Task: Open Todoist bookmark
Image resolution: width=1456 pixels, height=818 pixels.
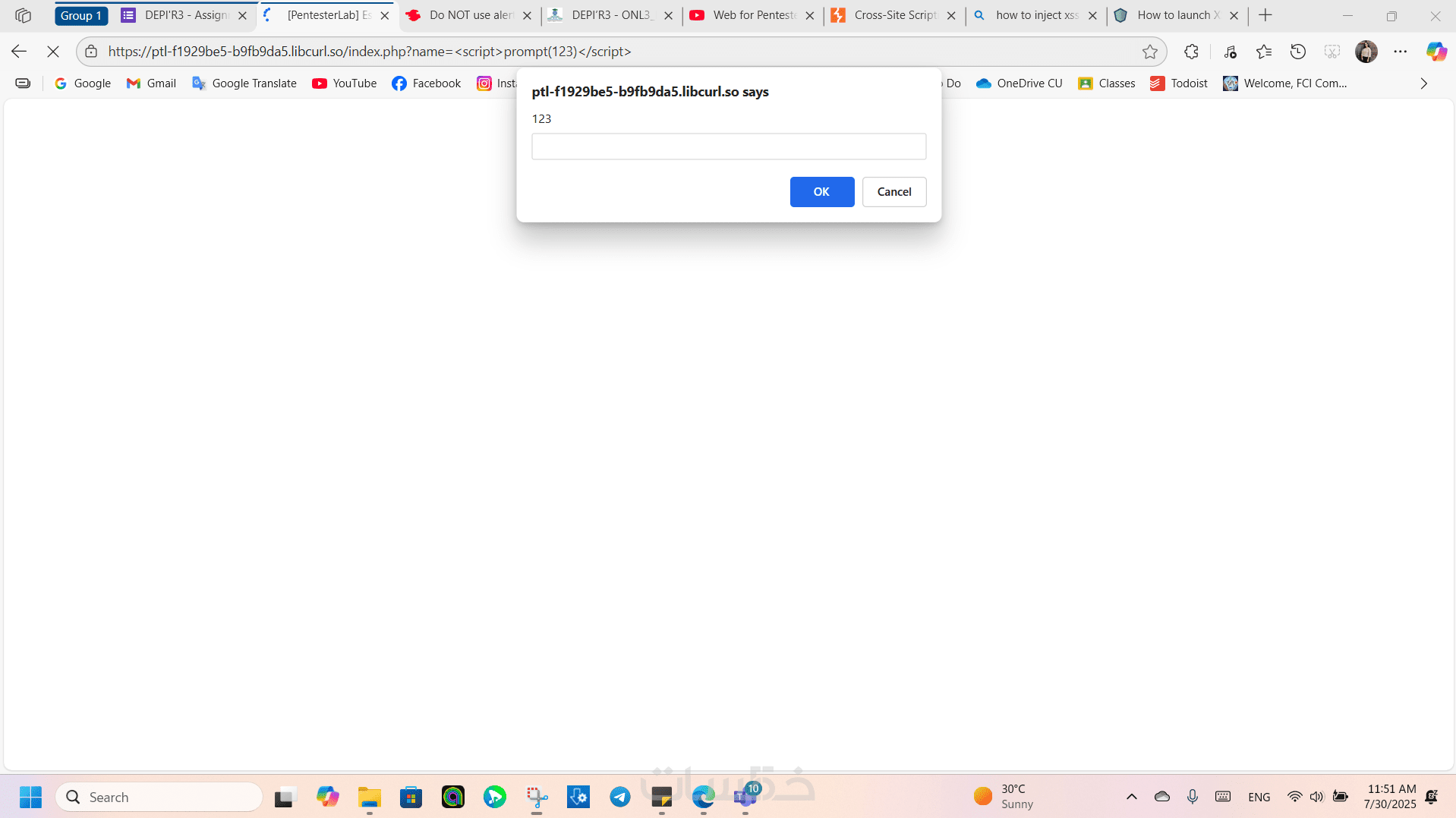Action: 1179,83
